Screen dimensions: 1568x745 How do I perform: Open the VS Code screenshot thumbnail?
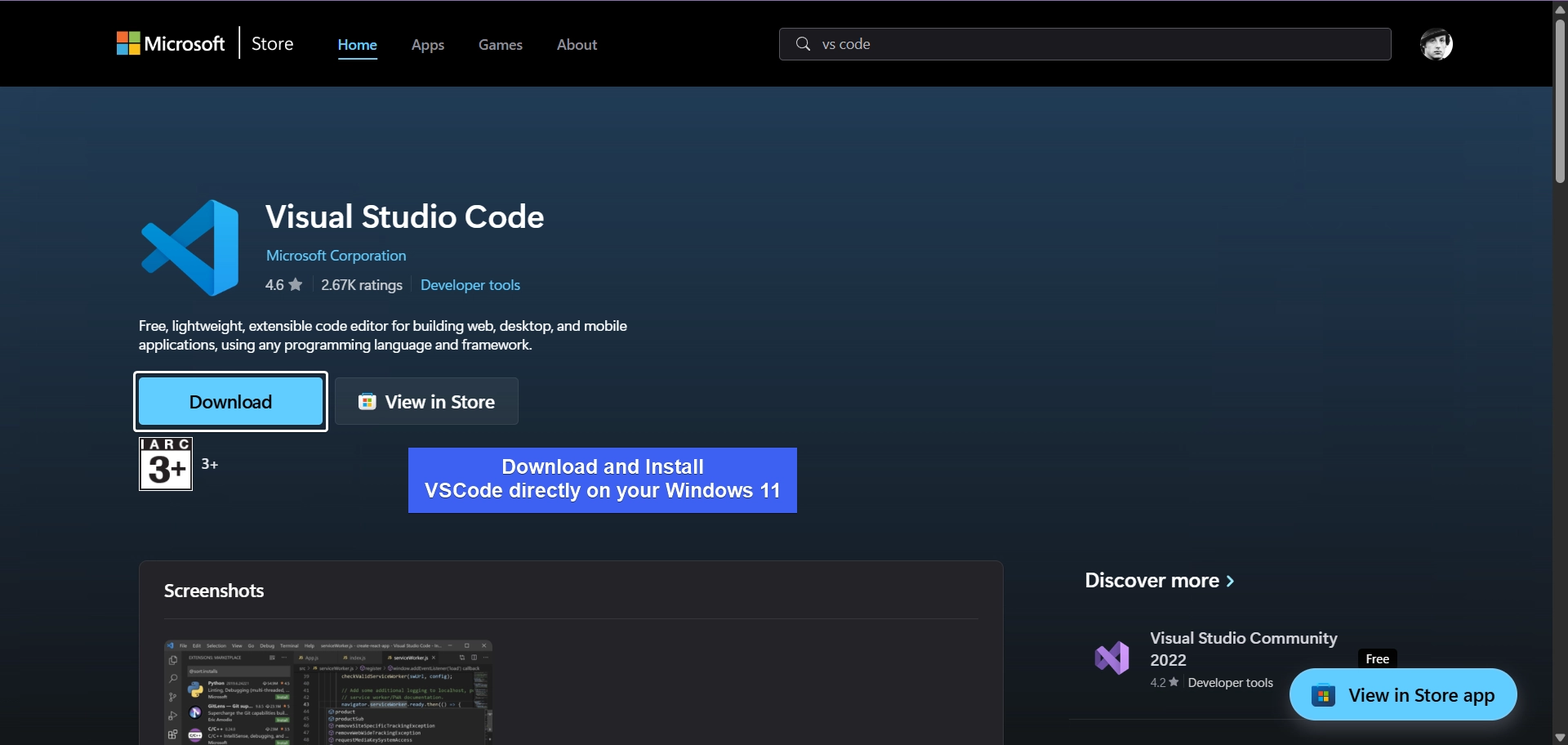[327, 691]
